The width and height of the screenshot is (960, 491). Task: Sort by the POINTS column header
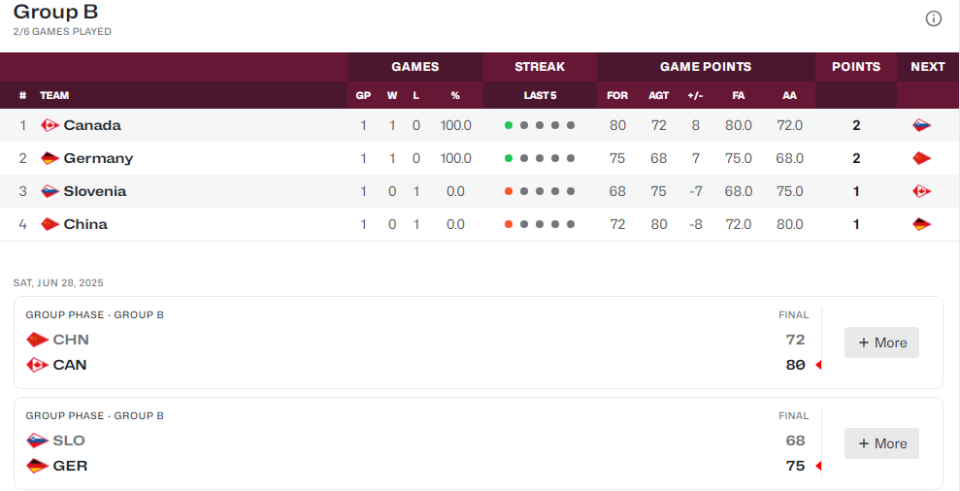pos(856,67)
